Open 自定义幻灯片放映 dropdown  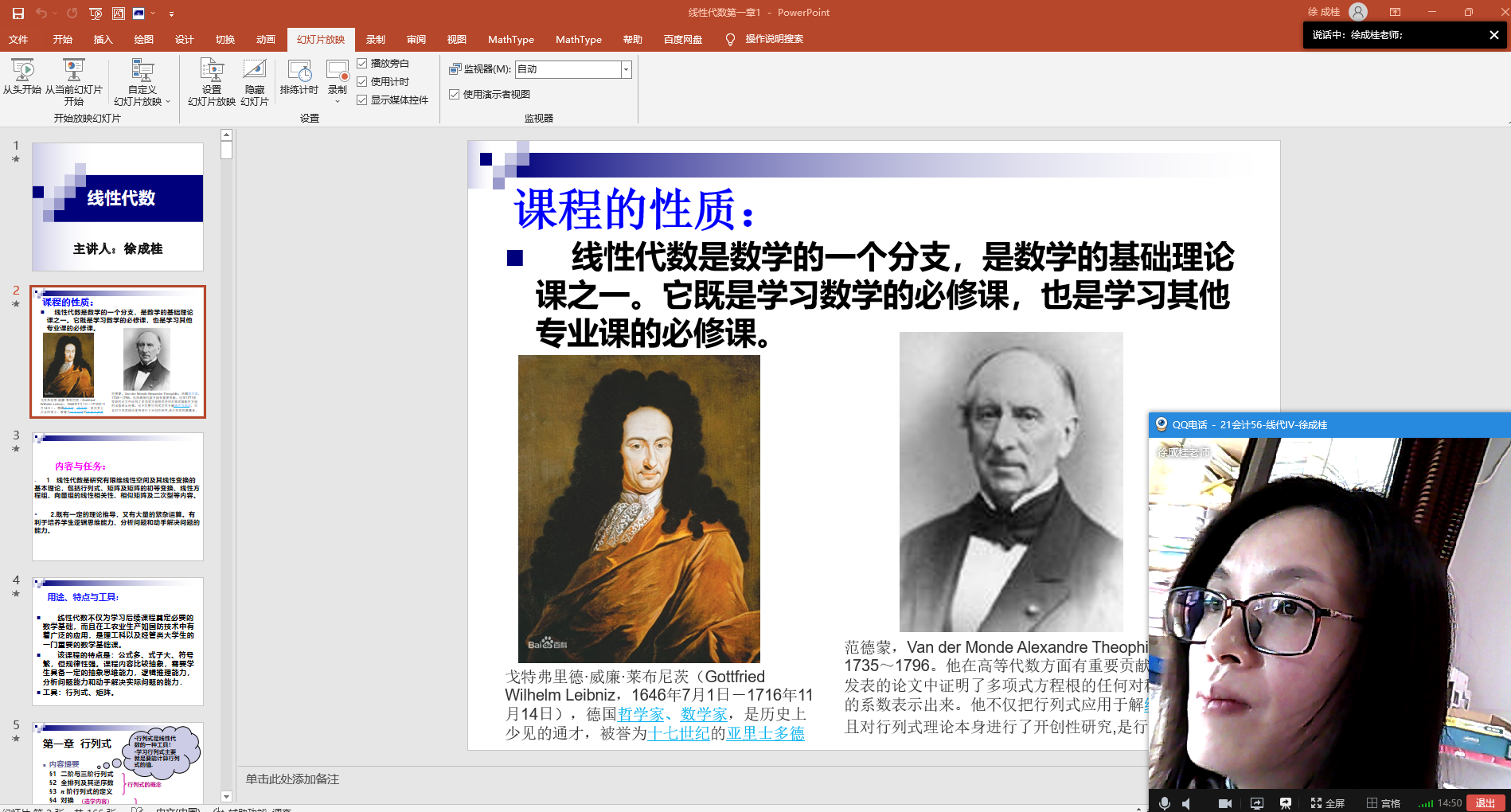(x=143, y=83)
